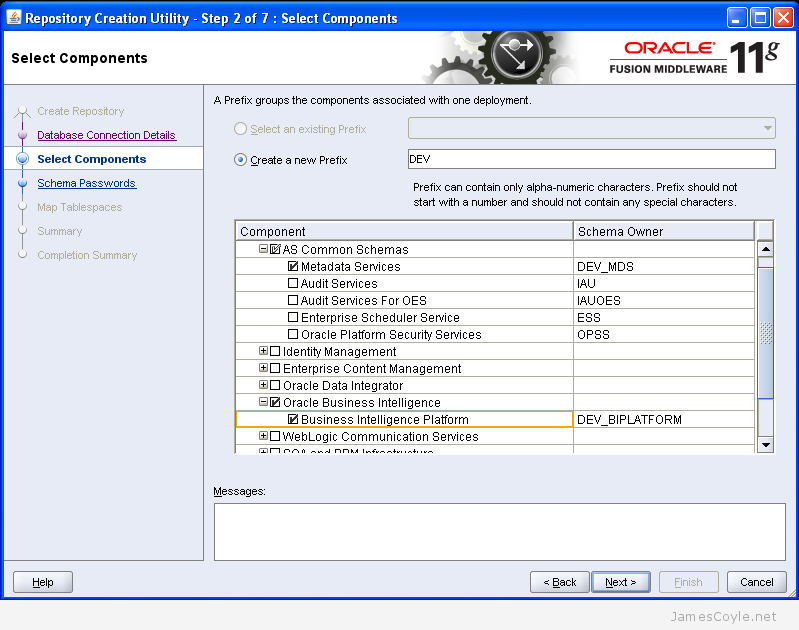
Task: Expand the WebLogic Communication Services node
Action: click(x=263, y=435)
